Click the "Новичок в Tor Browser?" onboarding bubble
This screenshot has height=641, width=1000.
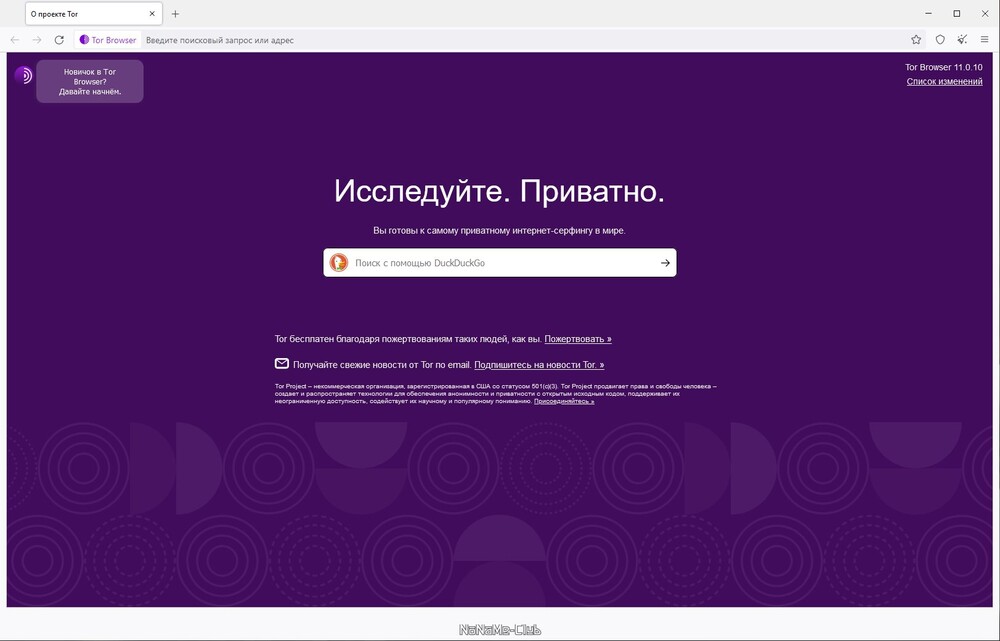coord(90,82)
